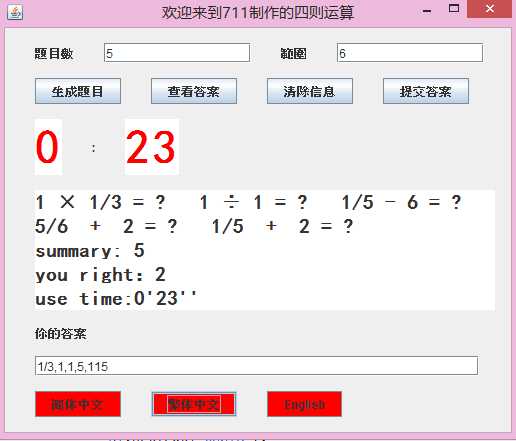Click the 生成題目 generate questions button
Viewport: 516px width, 441px height.
(78, 91)
